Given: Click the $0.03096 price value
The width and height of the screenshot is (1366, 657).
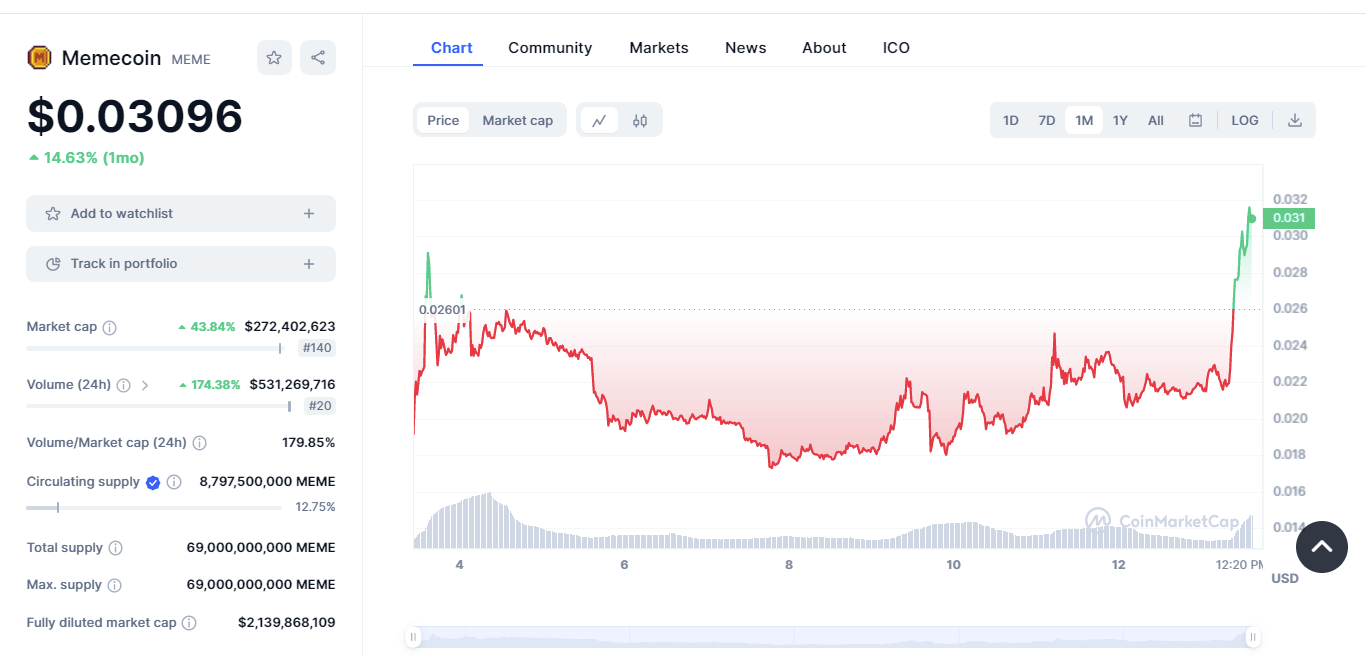Looking at the screenshot, I should pos(135,116).
